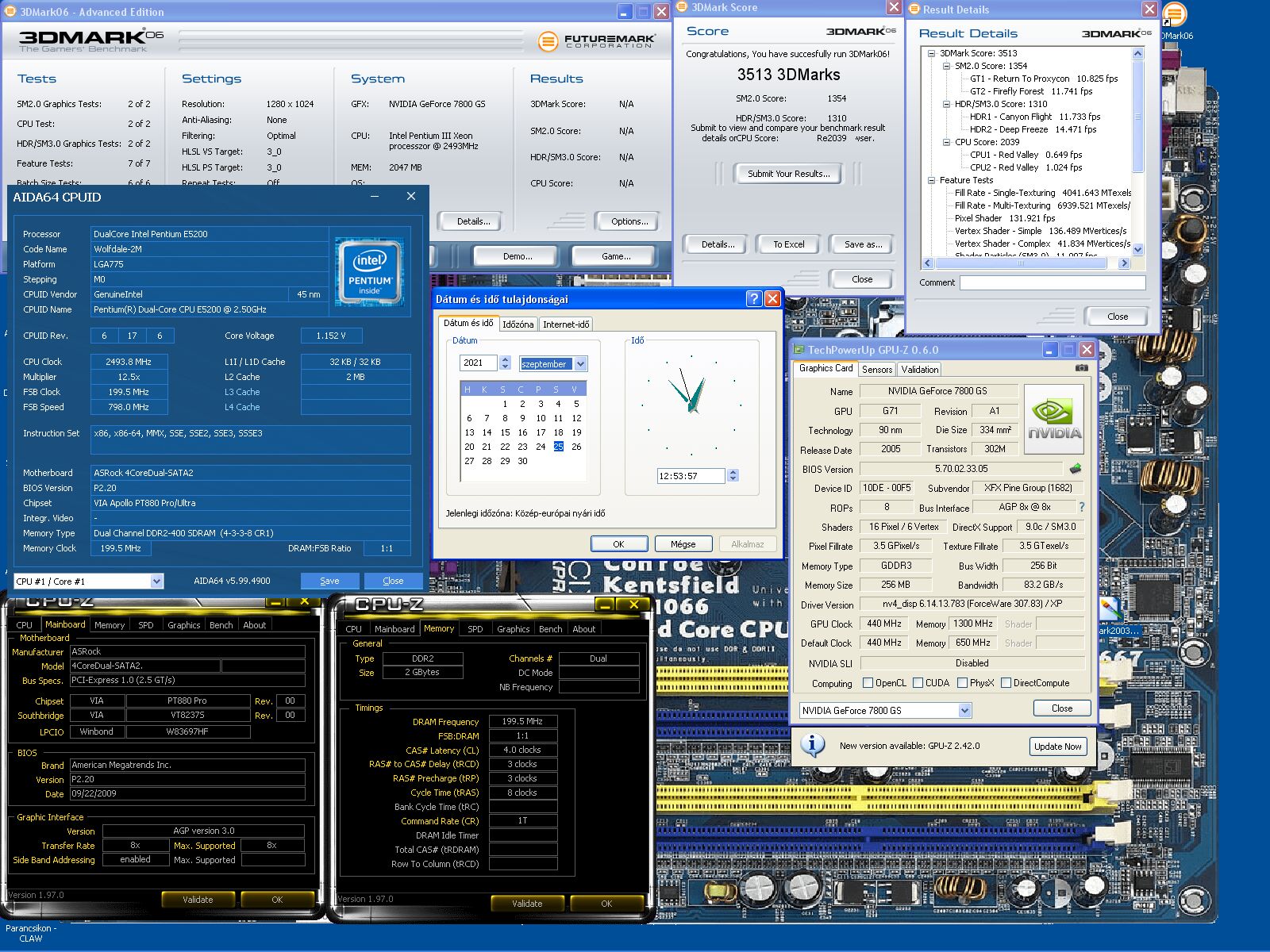
Task: Click the time field showing 12:53:57
Action: coord(691,476)
